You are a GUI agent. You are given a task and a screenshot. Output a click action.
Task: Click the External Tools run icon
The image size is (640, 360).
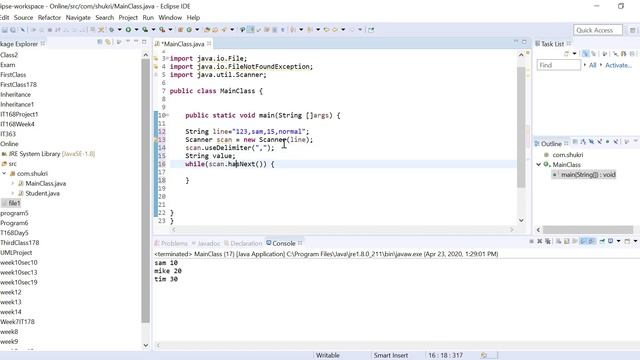click(x=162, y=30)
